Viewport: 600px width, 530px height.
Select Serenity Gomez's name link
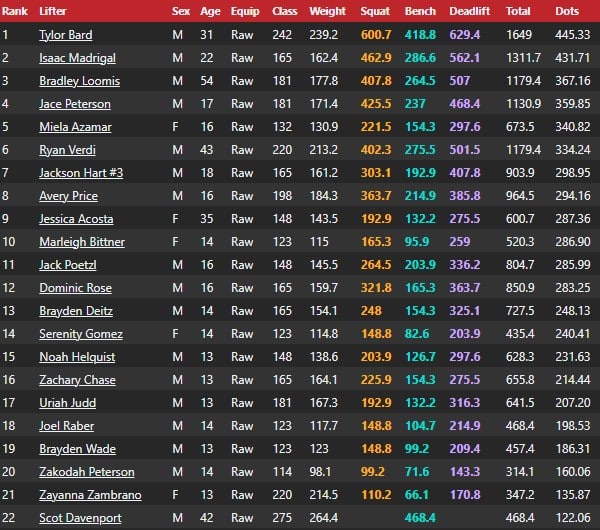pos(81,334)
